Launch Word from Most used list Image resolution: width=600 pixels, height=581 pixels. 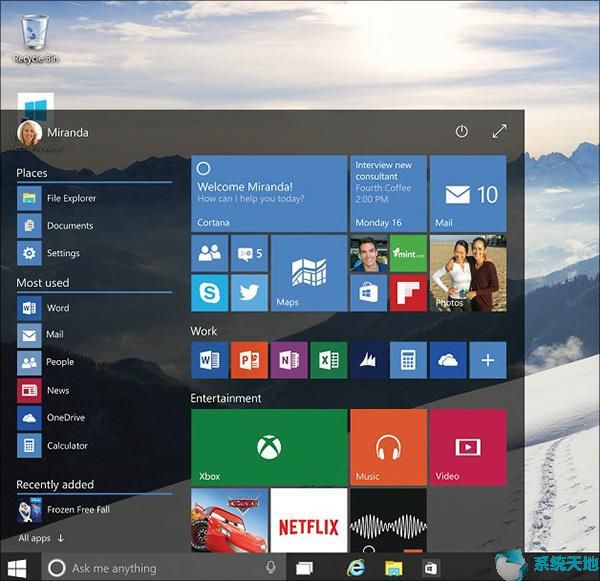click(43, 308)
